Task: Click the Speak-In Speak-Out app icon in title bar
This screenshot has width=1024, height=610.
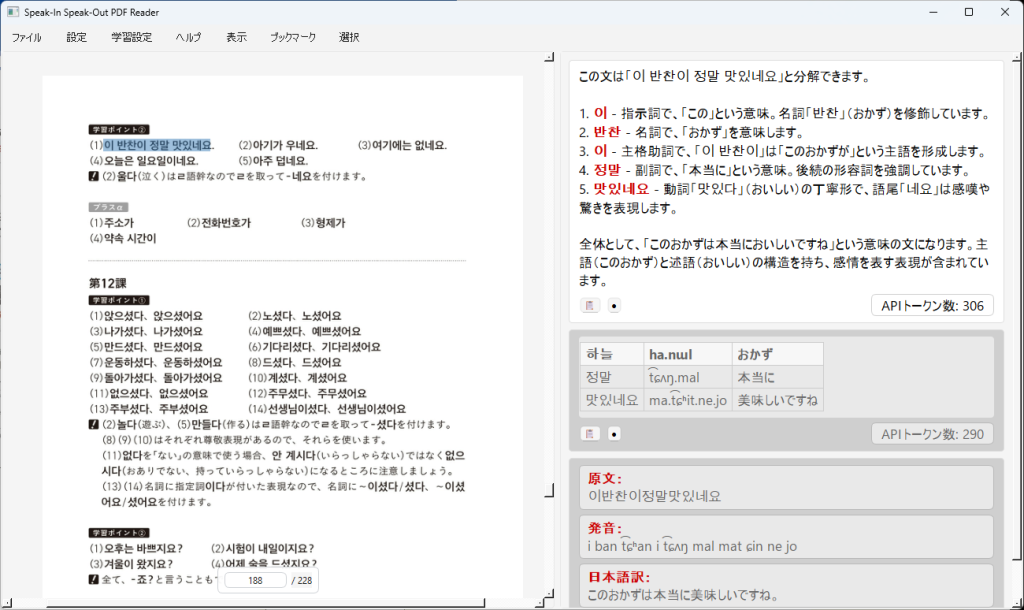Action: click(12, 11)
